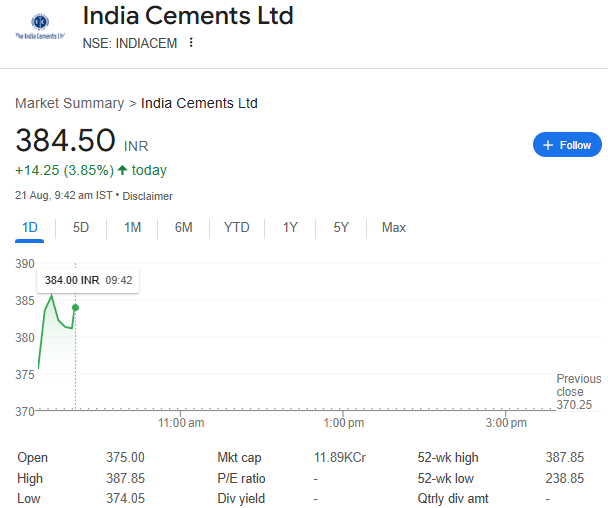608x508 pixels.
Task: View the 1Y price history
Action: click(x=290, y=227)
